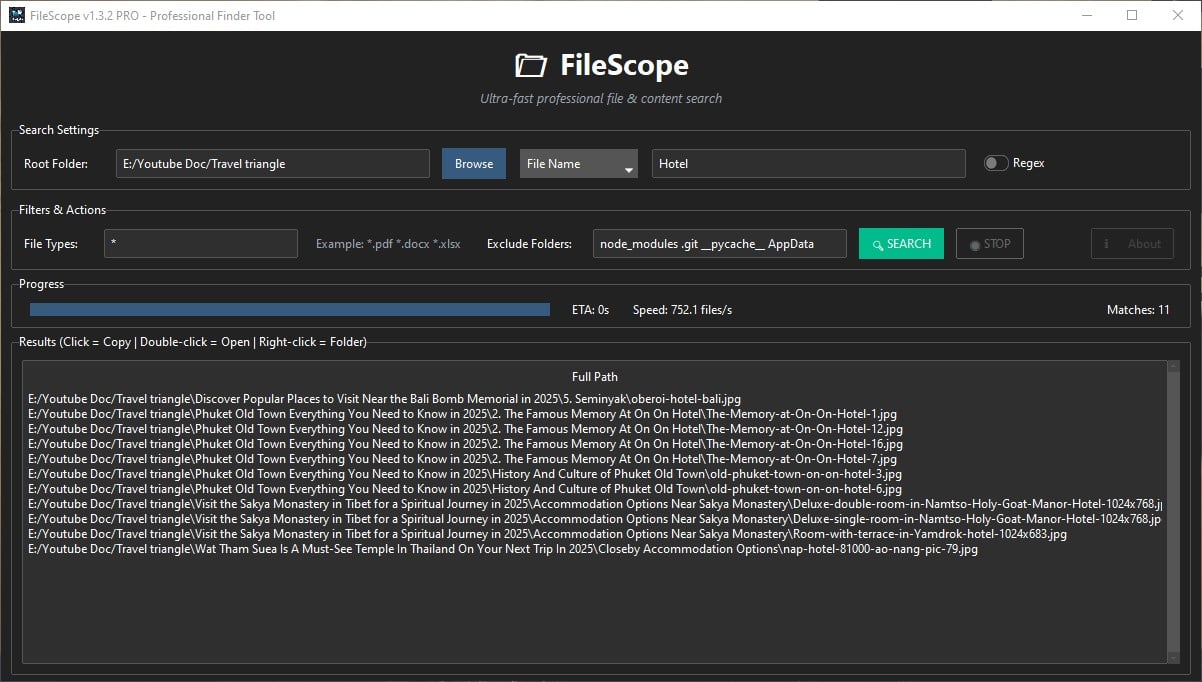
Task: Click the Browse button
Action: (x=474, y=164)
